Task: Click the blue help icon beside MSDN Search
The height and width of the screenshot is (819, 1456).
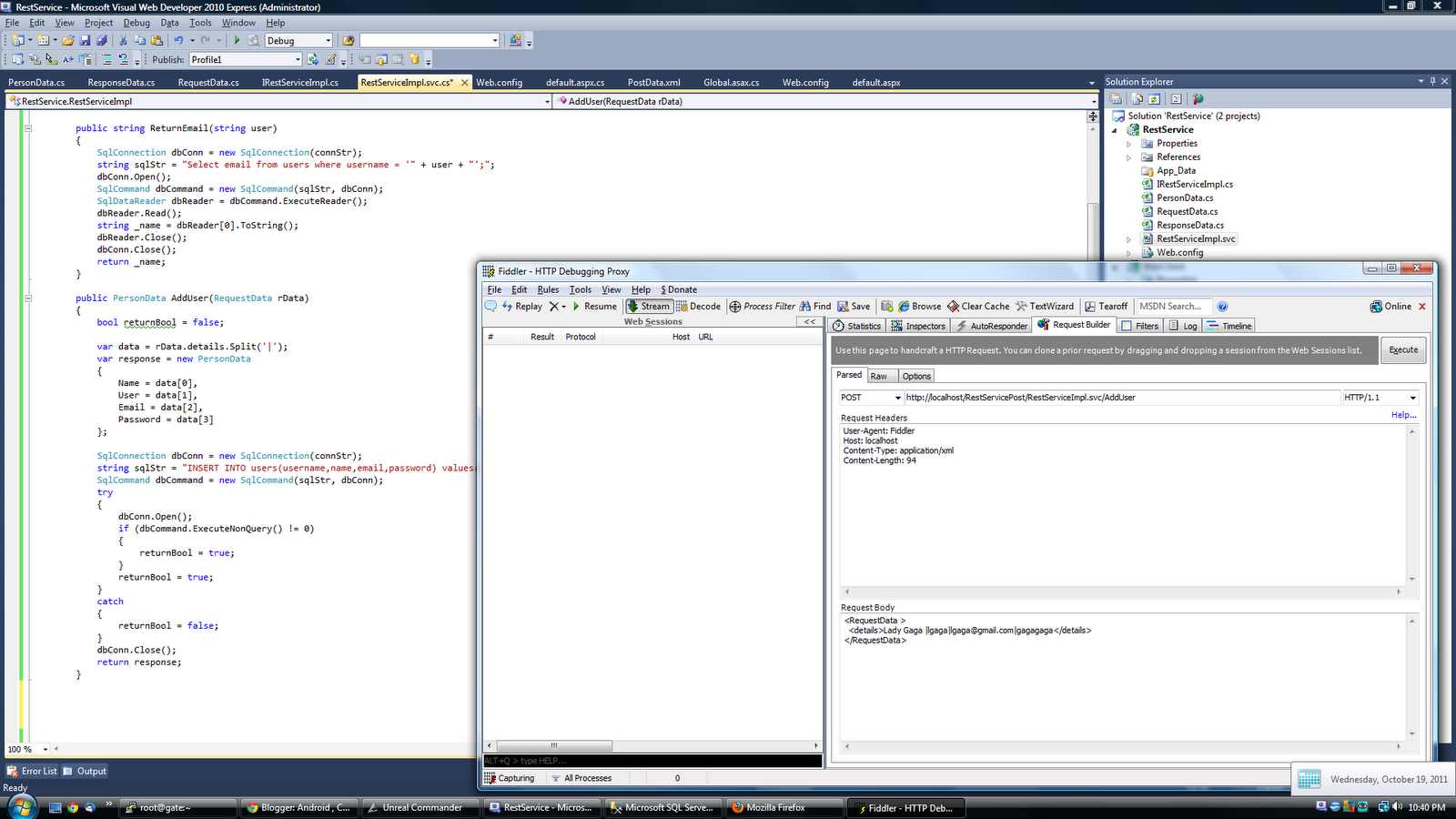Action: 1222,307
